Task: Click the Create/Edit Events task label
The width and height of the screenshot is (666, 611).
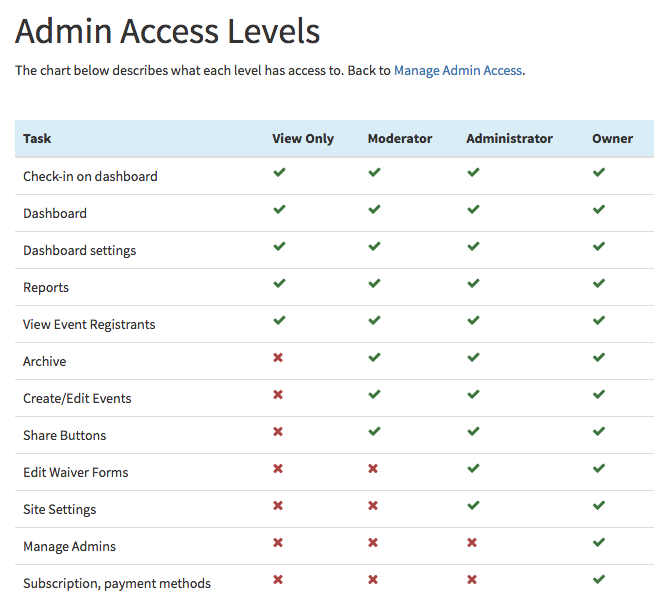Action: point(77,398)
